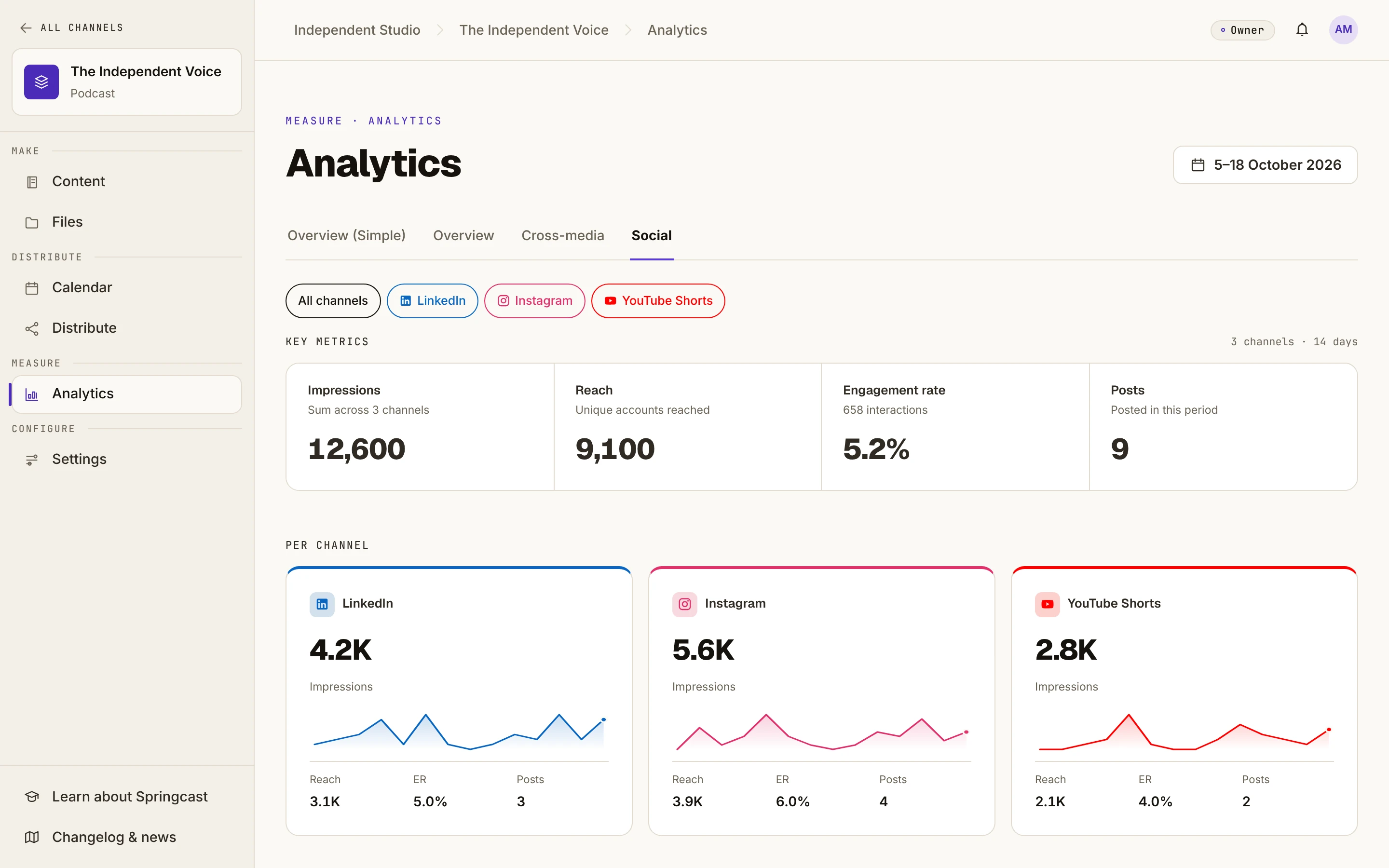Switch to the Overview (Simple) tab
This screenshot has height=868, width=1389.
click(346, 235)
